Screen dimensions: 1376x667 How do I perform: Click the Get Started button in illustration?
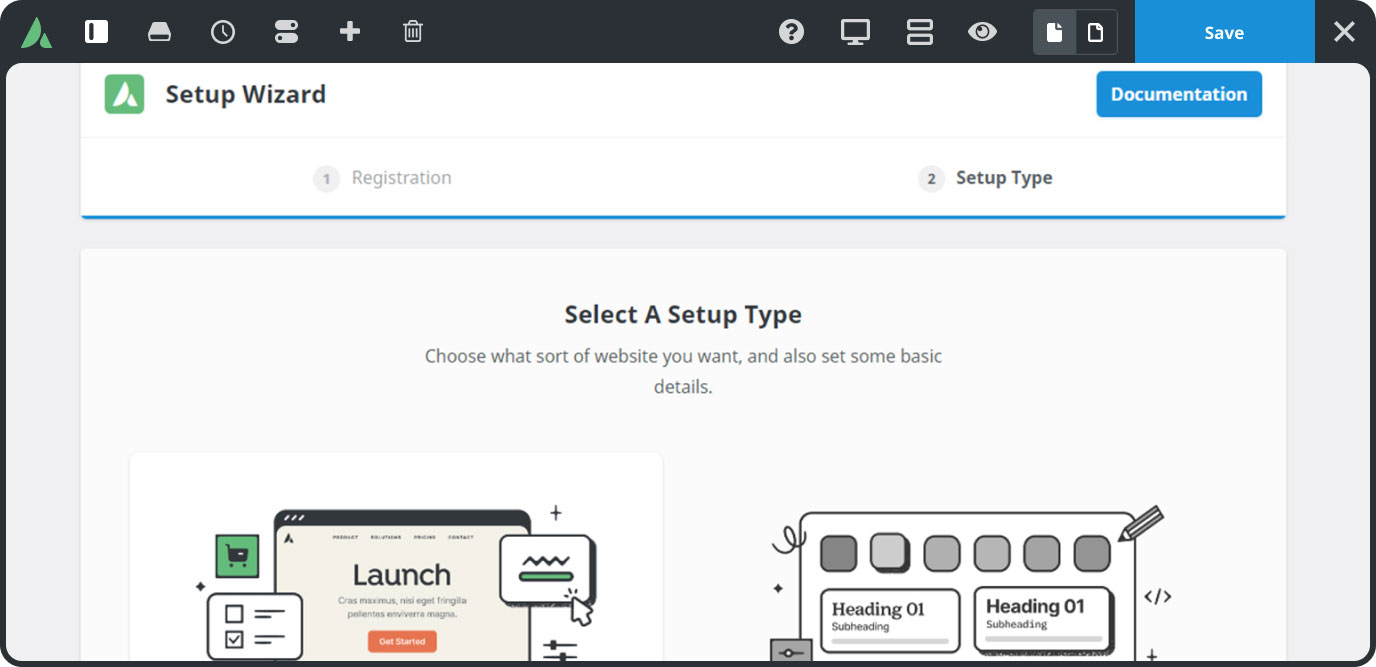pos(402,641)
